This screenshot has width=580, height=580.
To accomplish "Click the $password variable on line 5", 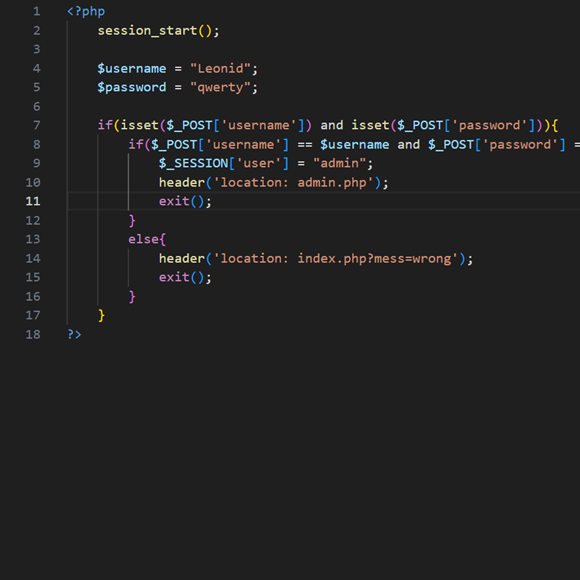I will [x=132, y=88].
